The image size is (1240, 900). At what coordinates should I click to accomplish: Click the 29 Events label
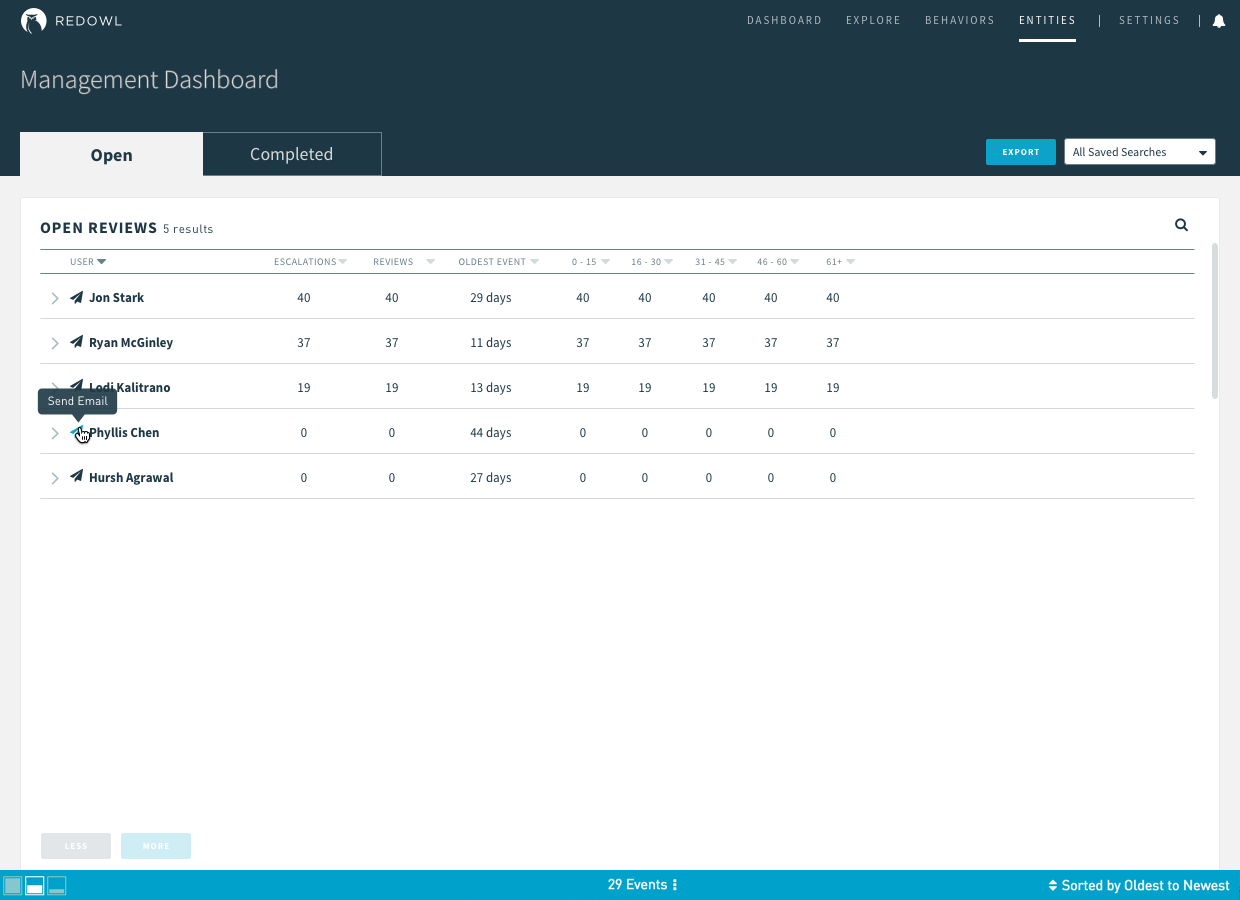pyautogui.click(x=637, y=885)
